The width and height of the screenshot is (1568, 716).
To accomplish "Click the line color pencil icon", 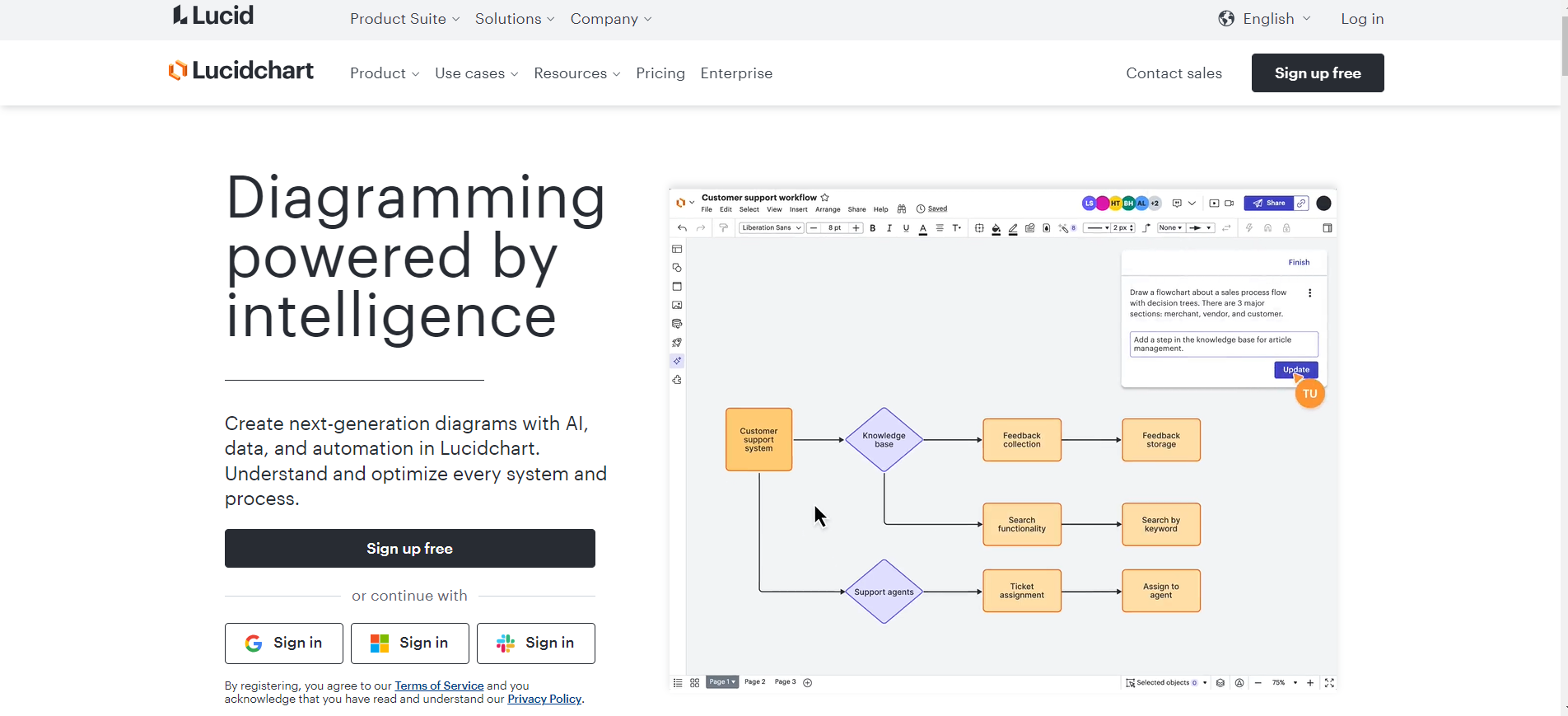I will click(x=1013, y=228).
